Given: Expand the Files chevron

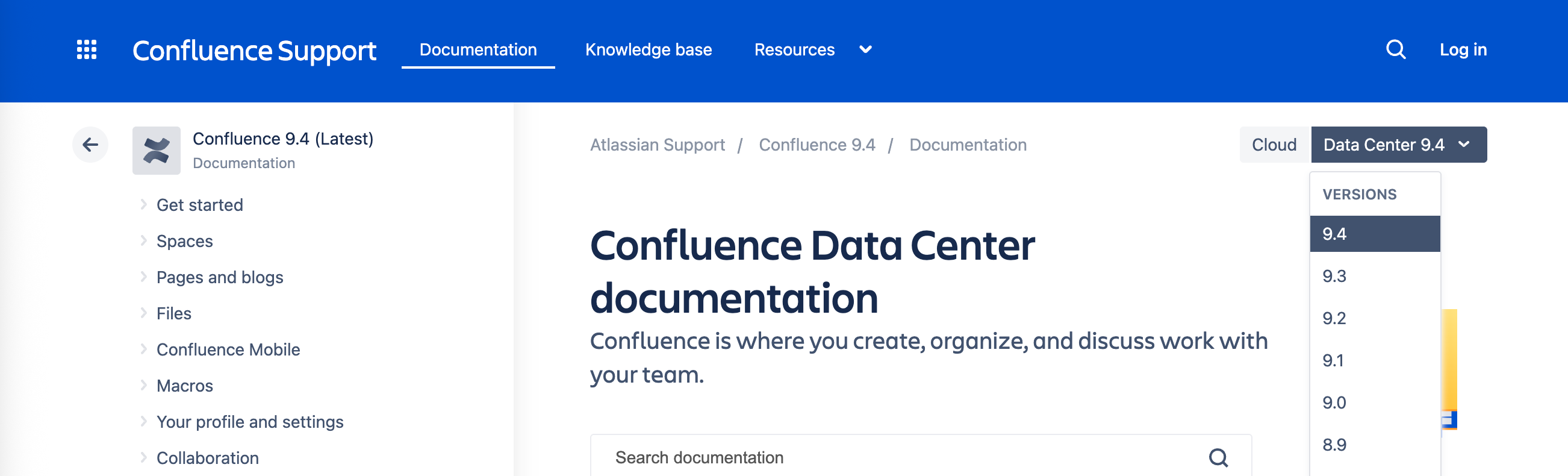Looking at the screenshot, I should pyautogui.click(x=144, y=313).
